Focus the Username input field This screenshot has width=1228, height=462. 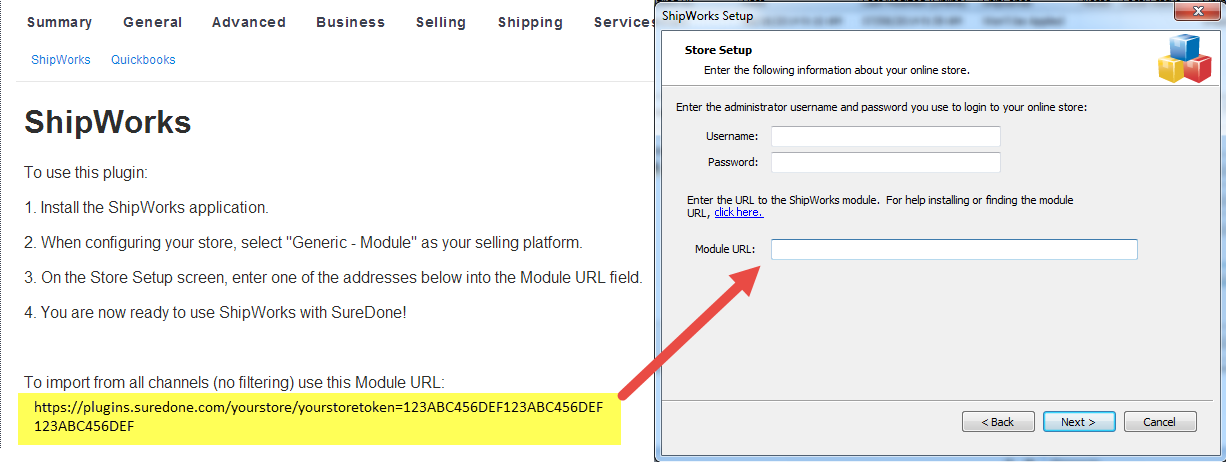coord(885,136)
